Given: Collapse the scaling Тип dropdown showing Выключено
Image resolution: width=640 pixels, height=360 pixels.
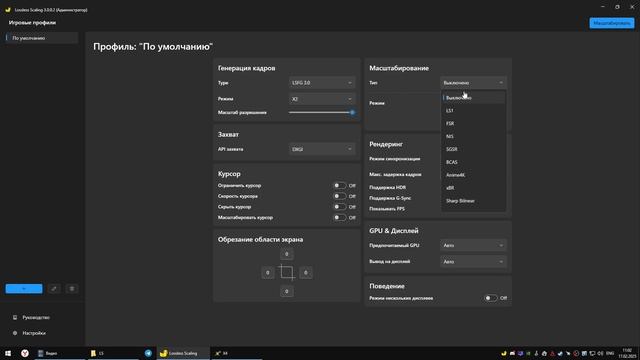Looking at the screenshot, I should pos(473,83).
